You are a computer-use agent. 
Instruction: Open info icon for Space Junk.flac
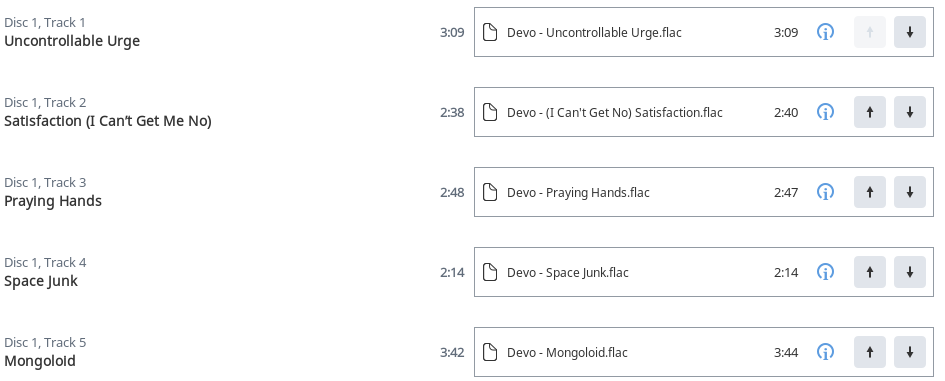[x=825, y=272]
